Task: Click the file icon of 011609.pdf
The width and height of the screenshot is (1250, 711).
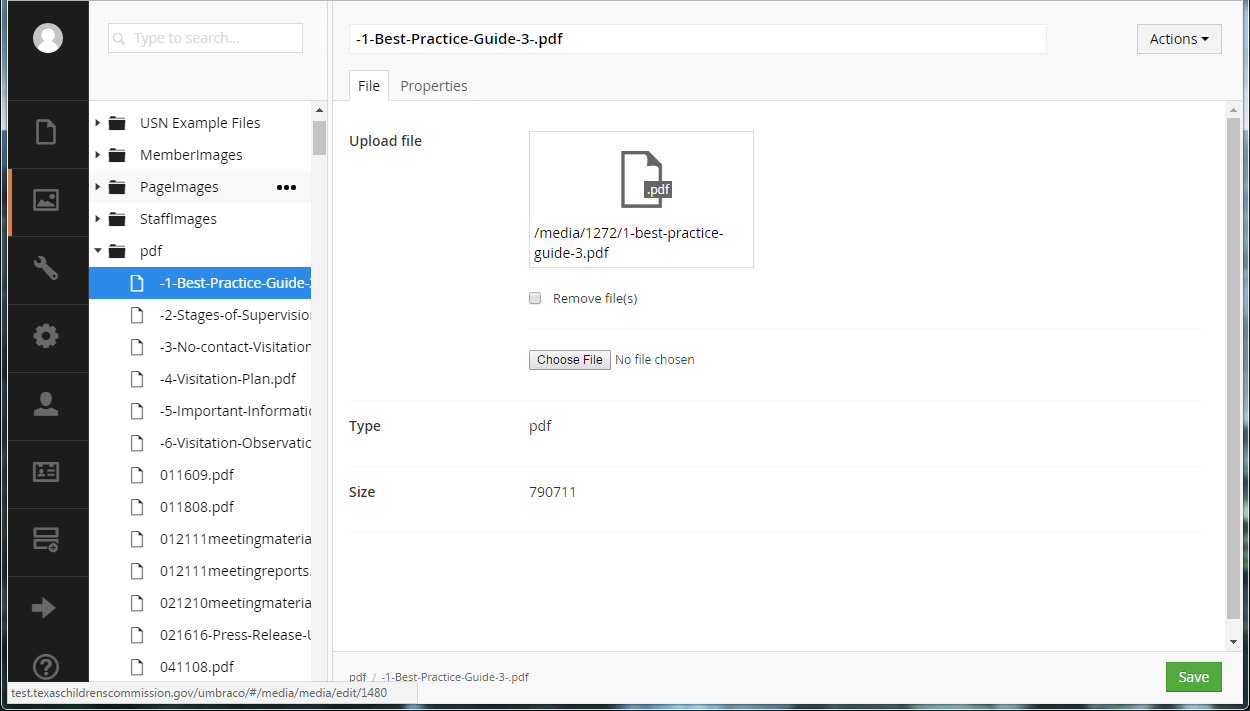Action: pyautogui.click(x=138, y=475)
